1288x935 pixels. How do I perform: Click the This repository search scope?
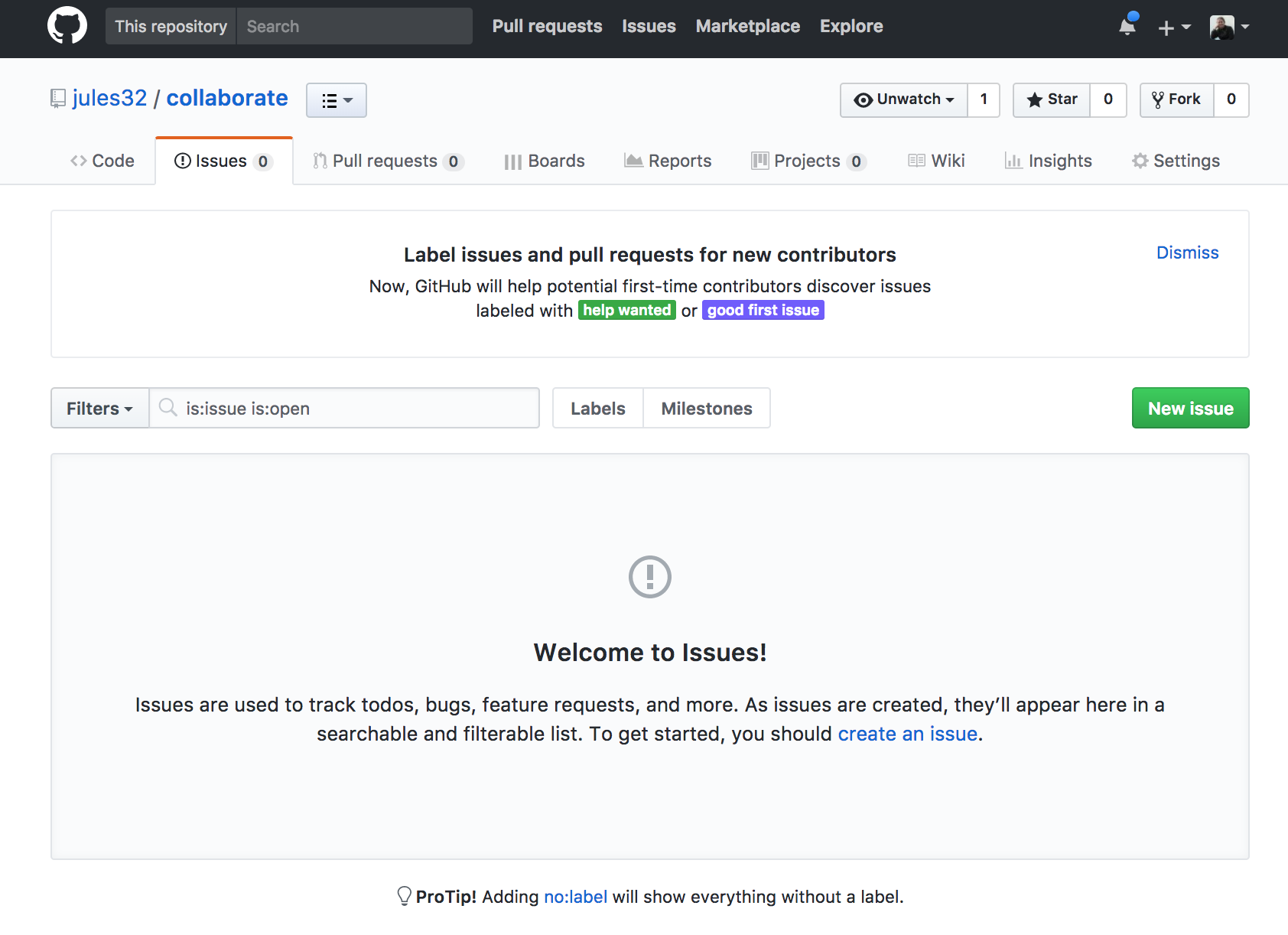(x=171, y=26)
